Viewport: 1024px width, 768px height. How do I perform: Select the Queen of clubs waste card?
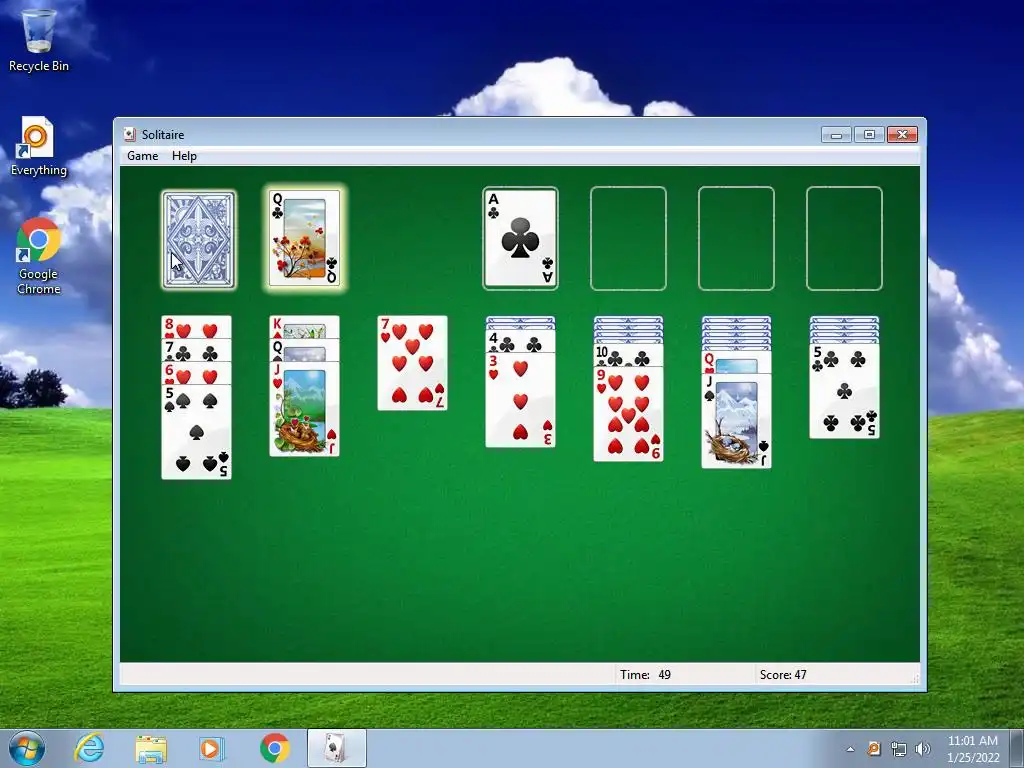(304, 238)
